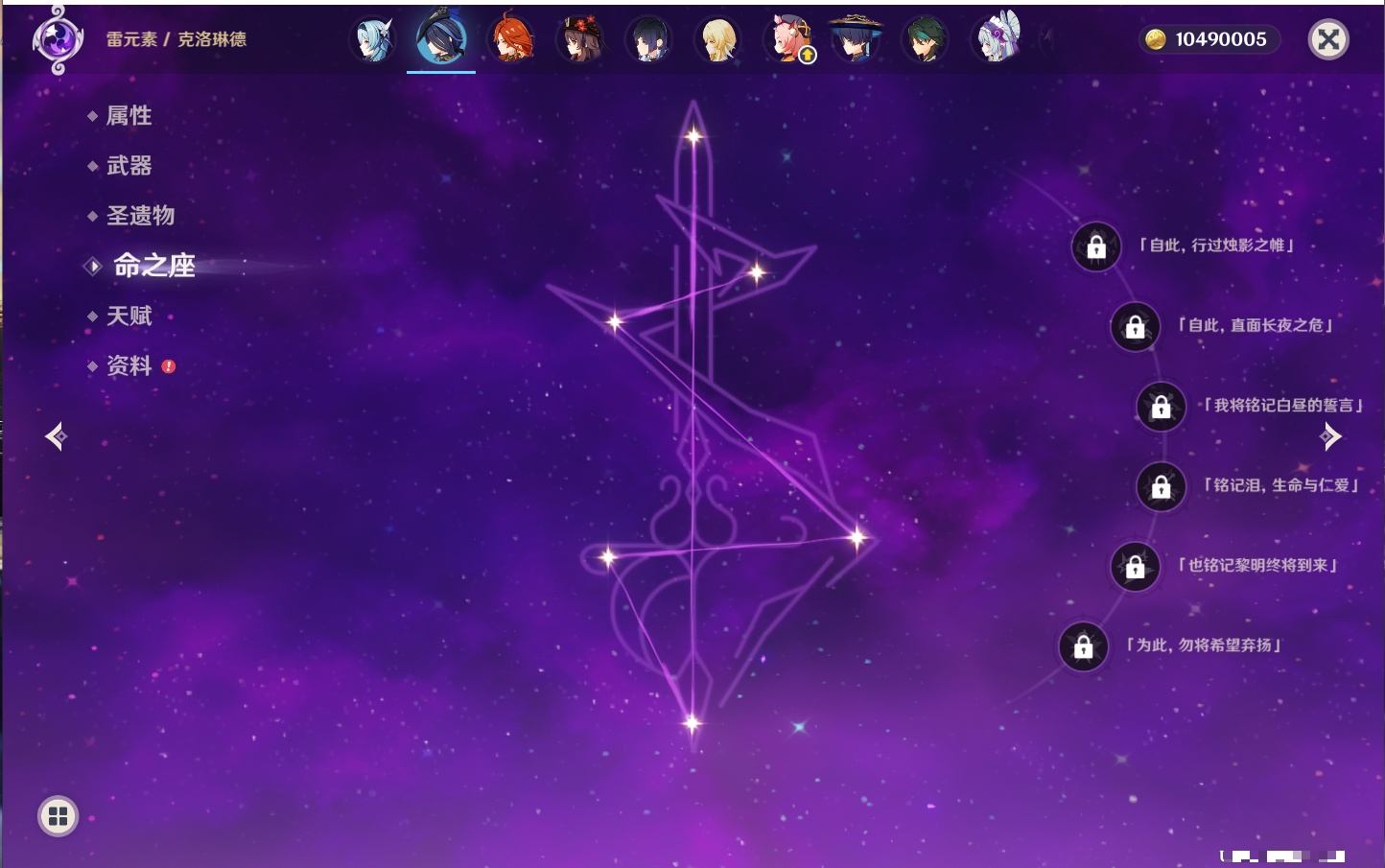Open the 圣遗物 artifacts tab
1385x868 pixels.
pyautogui.click(x=140, y=216)
